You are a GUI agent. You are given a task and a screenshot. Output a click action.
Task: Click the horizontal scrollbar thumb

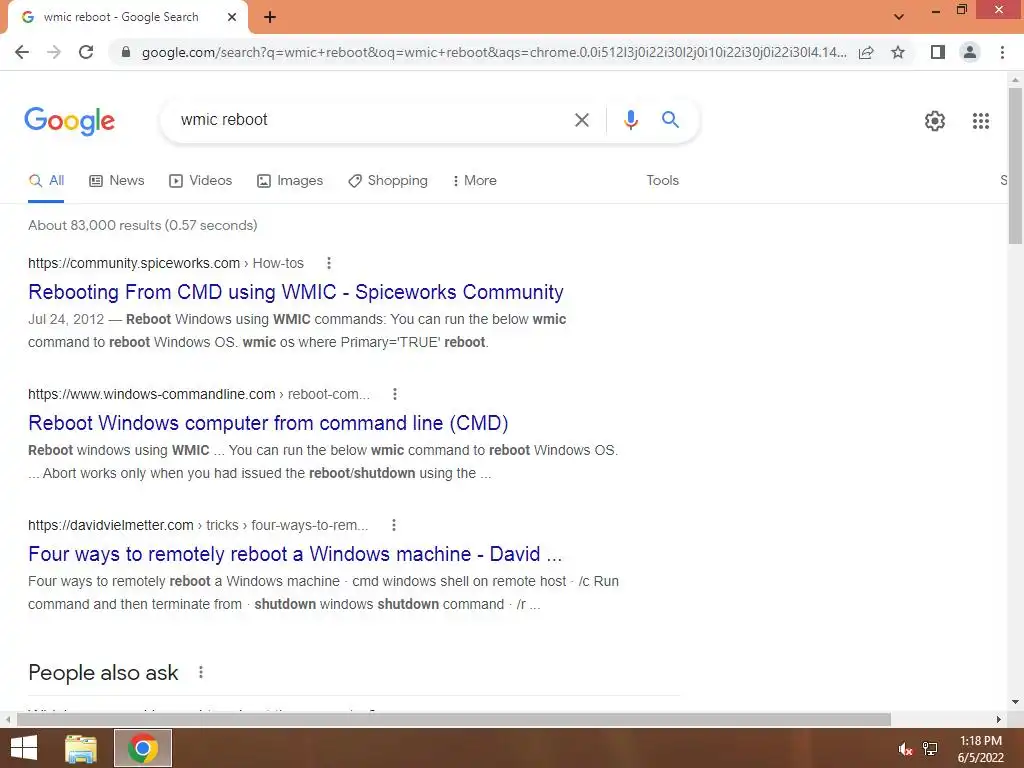[453, 720]
